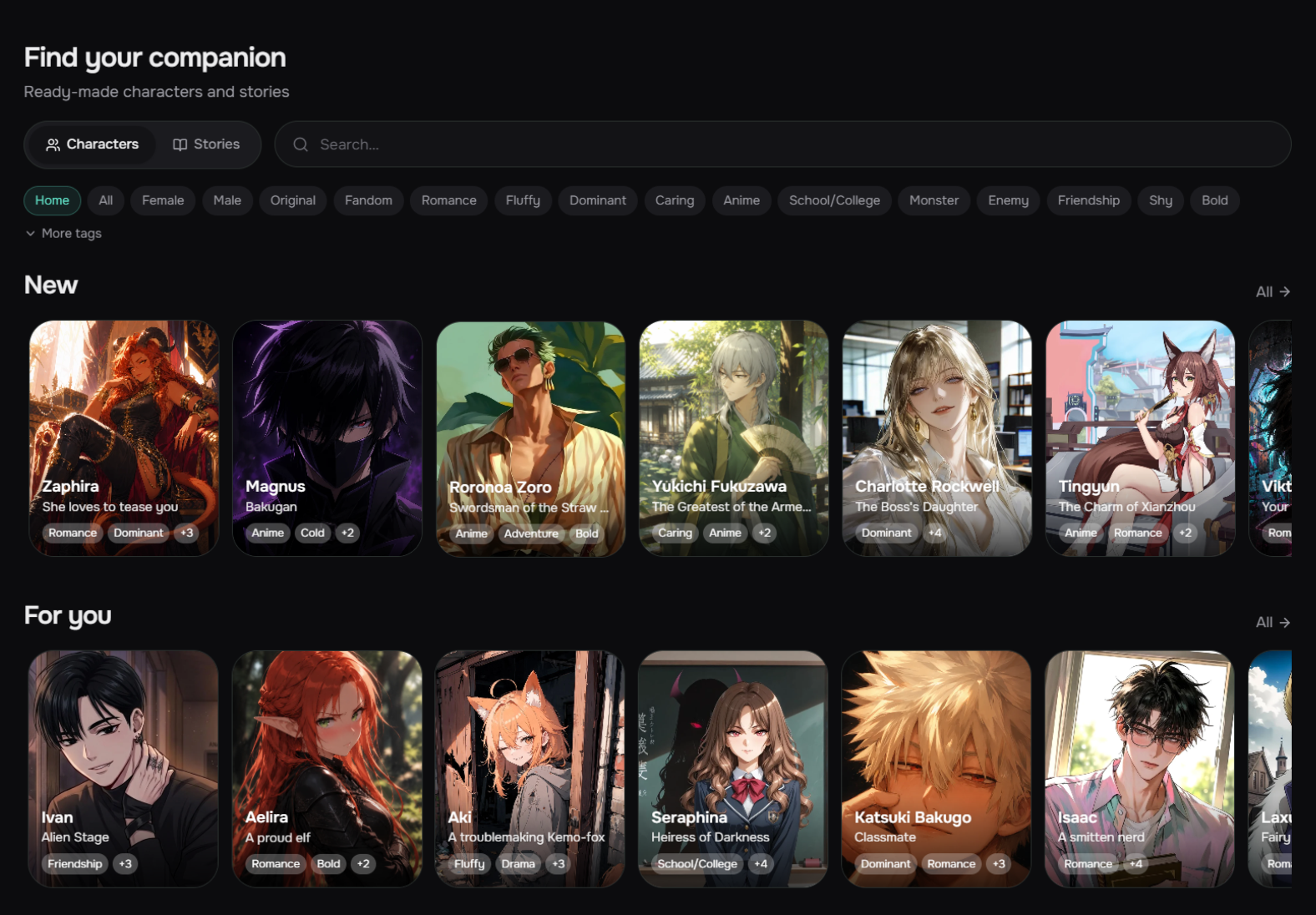Open the Aki character card
Viewport: 1316px width, 915px height.
pyautogui.click(x=530, y=769)
